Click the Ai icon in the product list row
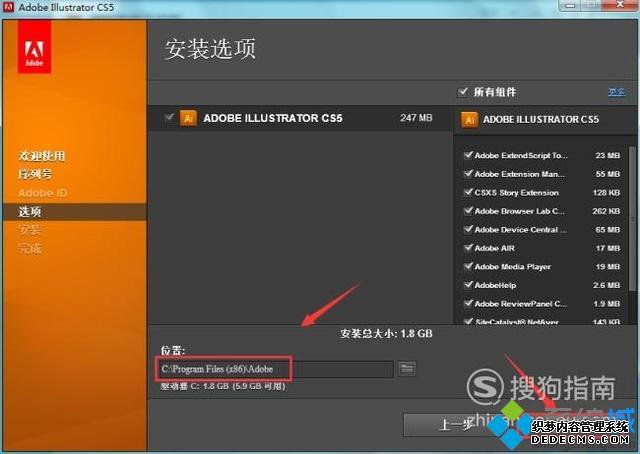 pos(188,118)
